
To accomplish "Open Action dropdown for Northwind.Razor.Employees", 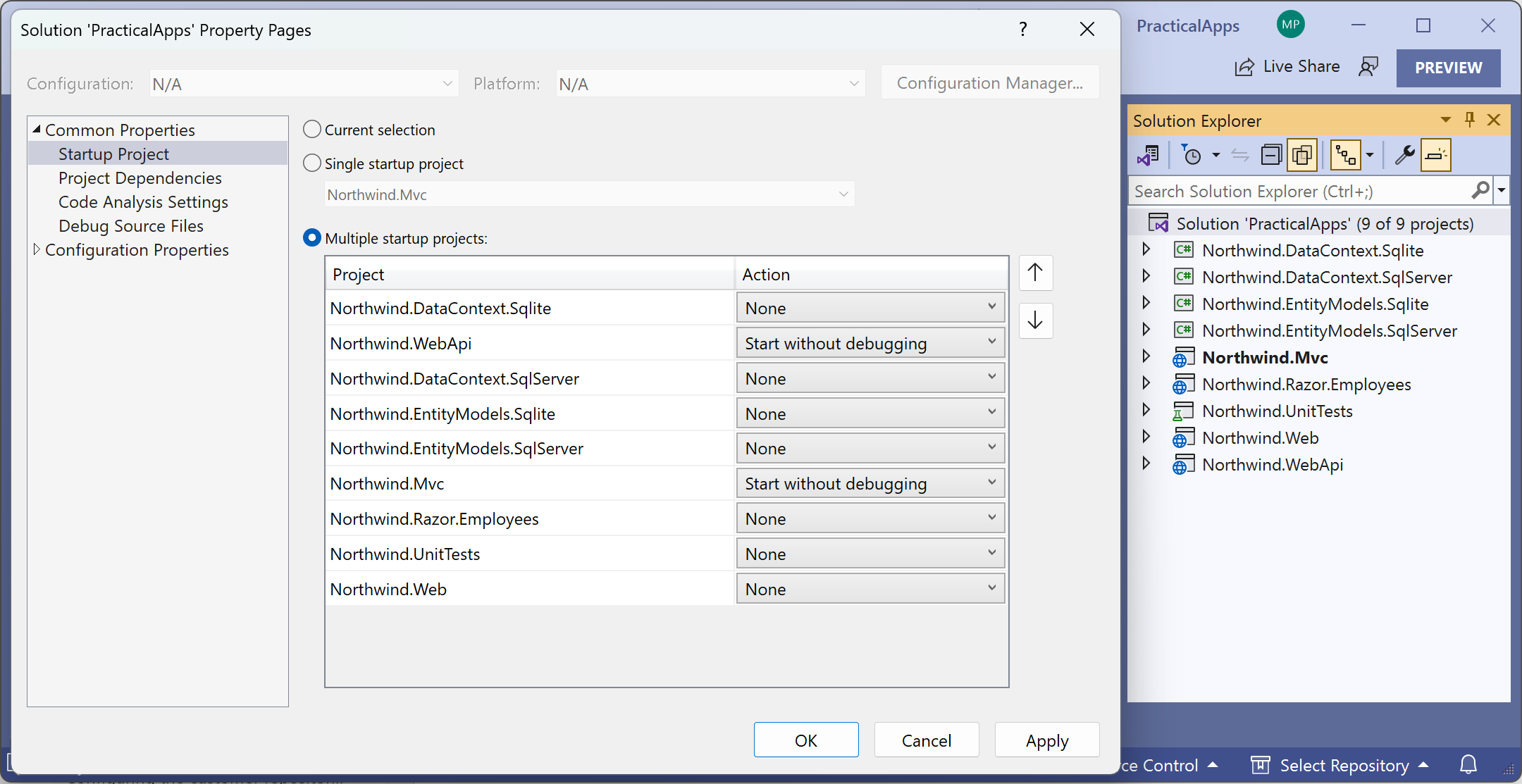I will coord(870,518).
